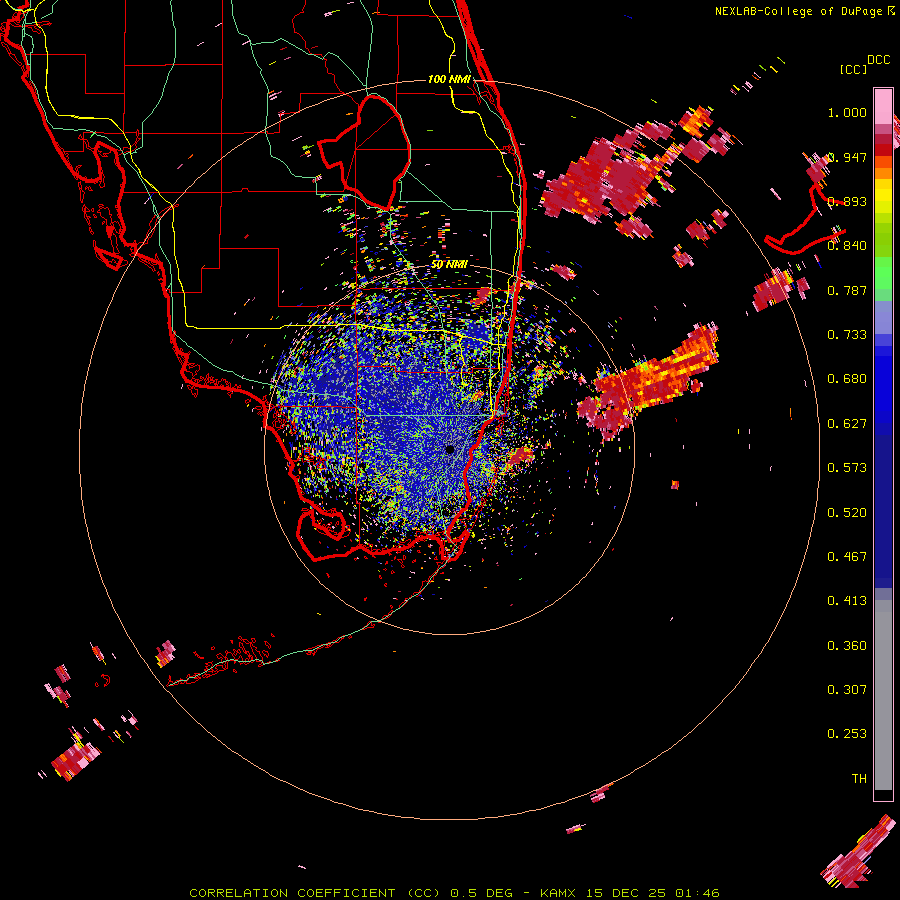
Task: Select the 0.413 color scale value
Action: 847,601
